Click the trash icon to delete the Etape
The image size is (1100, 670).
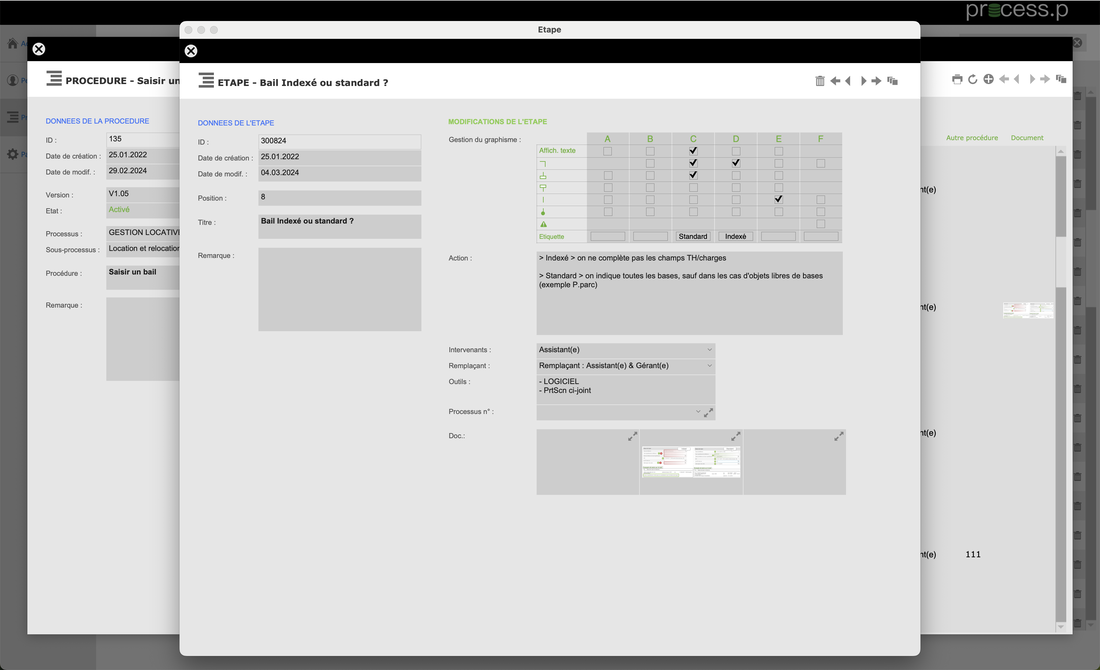pos(820,81)
